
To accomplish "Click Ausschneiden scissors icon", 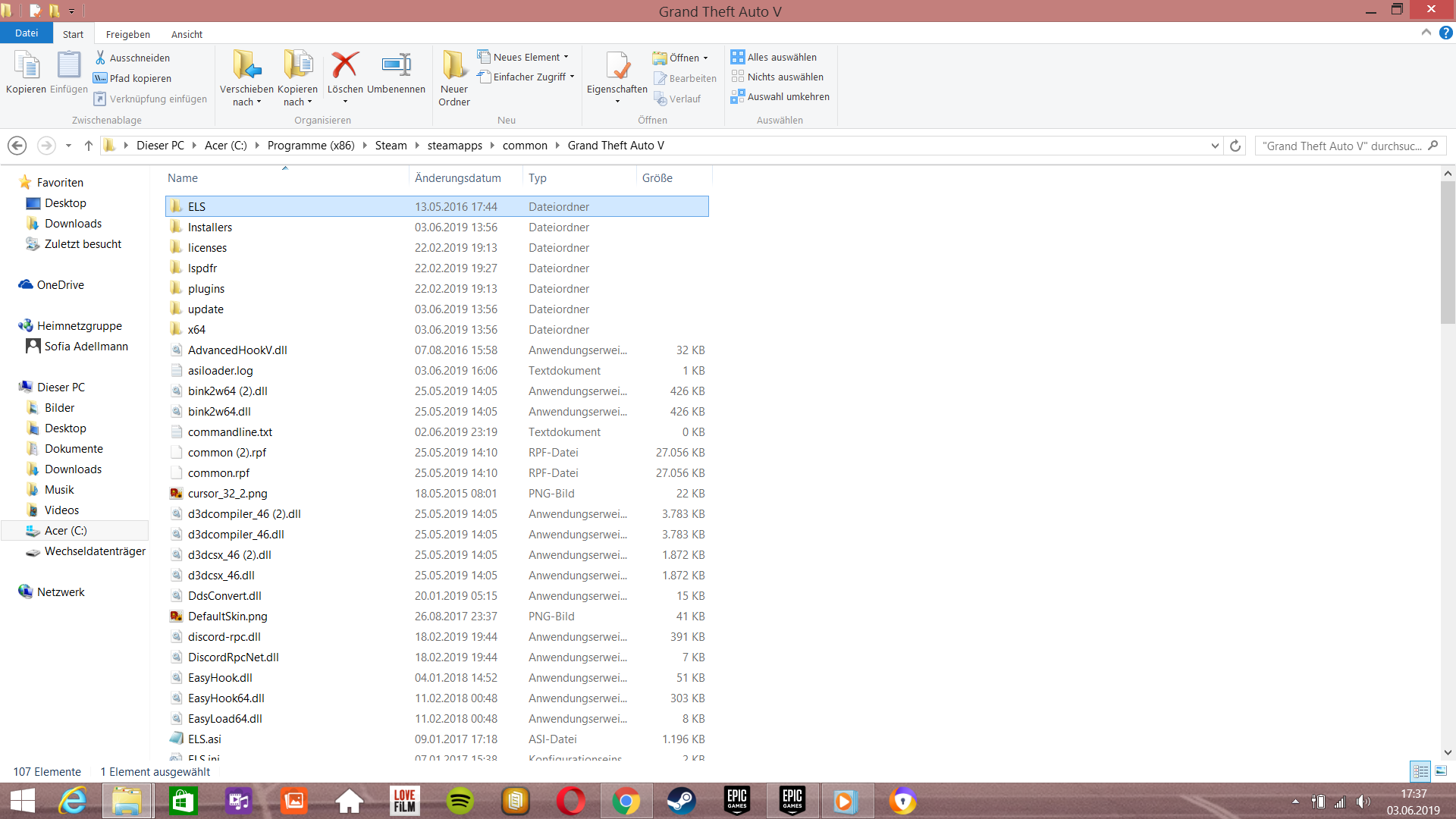I will (100, 58).
